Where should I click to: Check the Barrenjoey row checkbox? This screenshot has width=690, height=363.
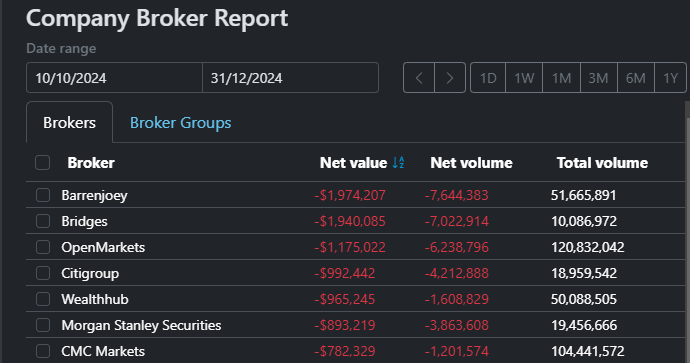(43, 195)
